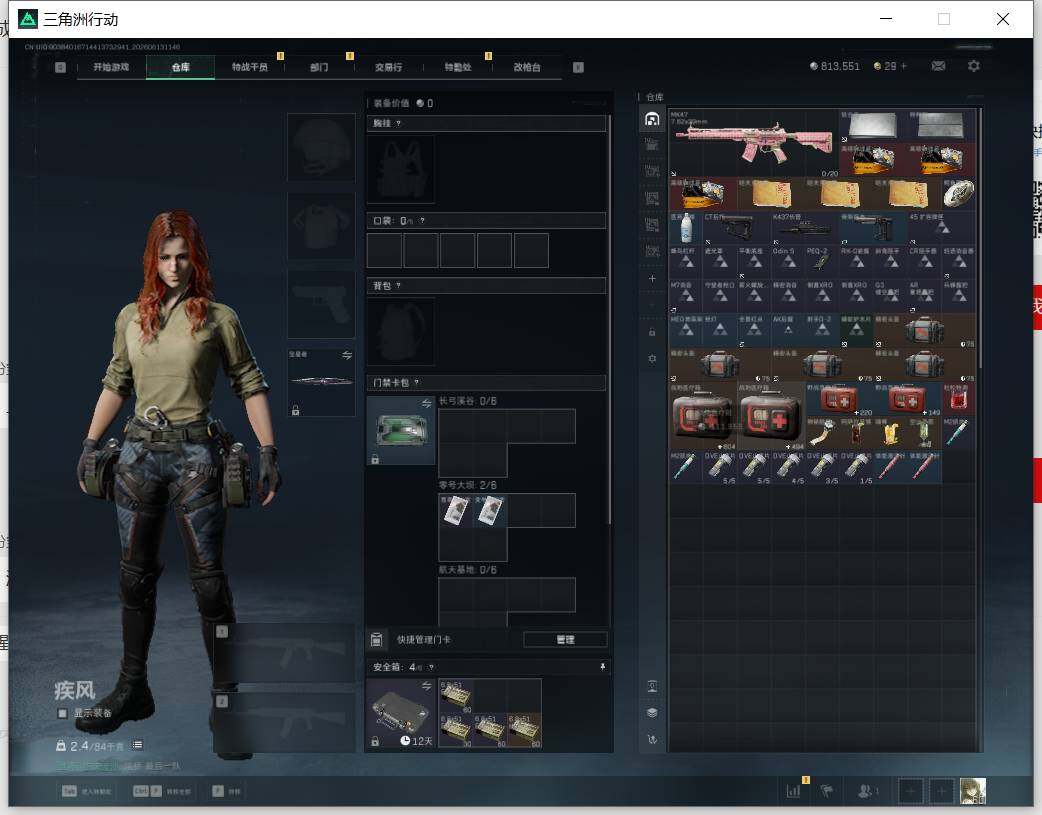Open the 部门 tab
This screenshot has width=1042, height=815.
pyautogui.click(x=319, y=67)
